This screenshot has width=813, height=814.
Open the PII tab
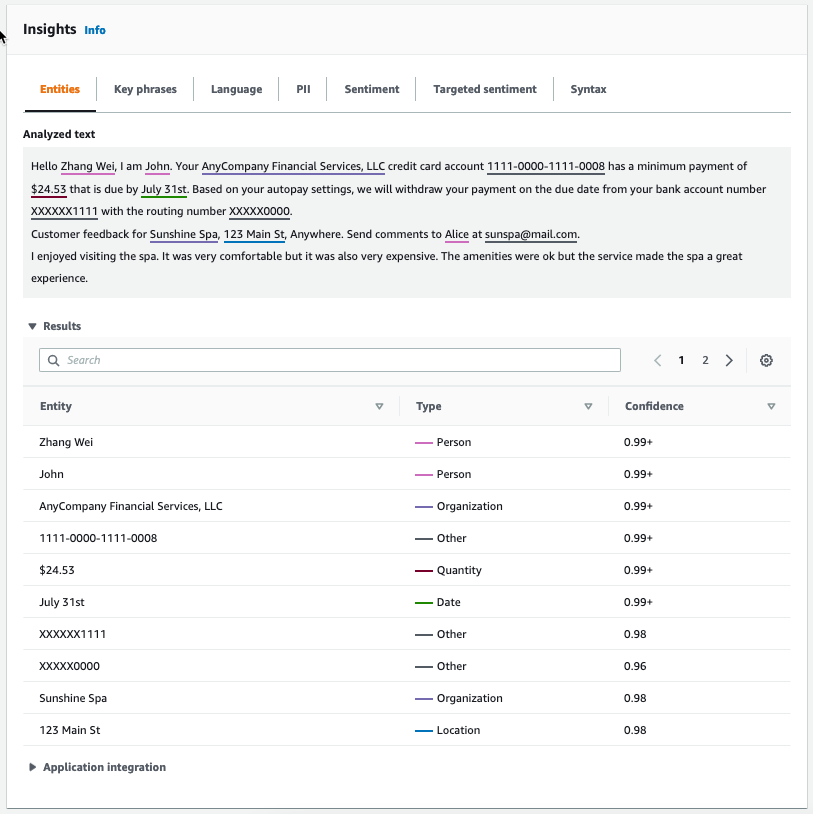[x=303, y=89]
